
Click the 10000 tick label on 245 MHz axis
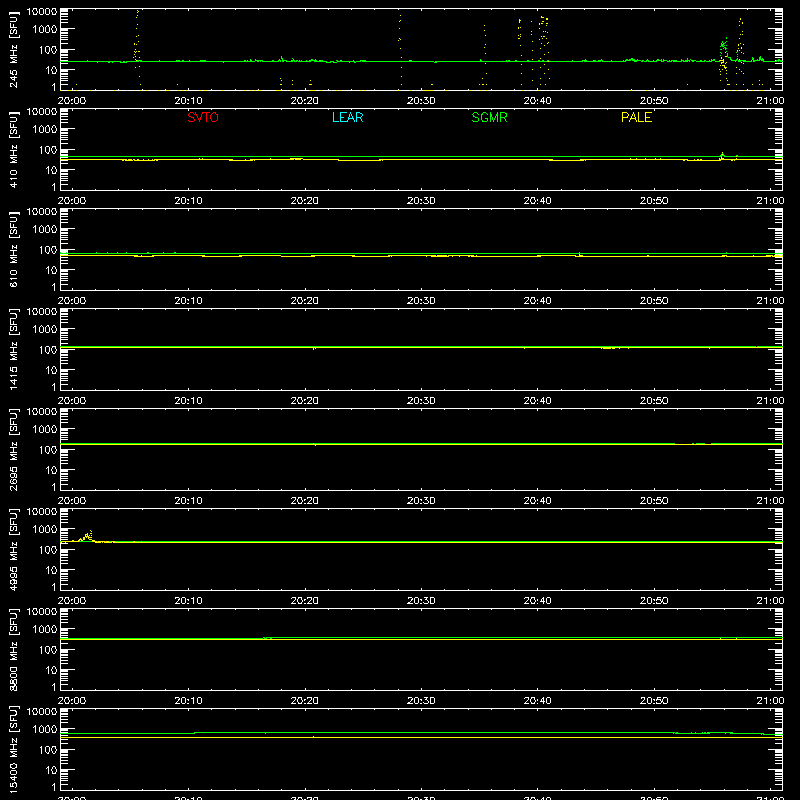tap(41, 12)
